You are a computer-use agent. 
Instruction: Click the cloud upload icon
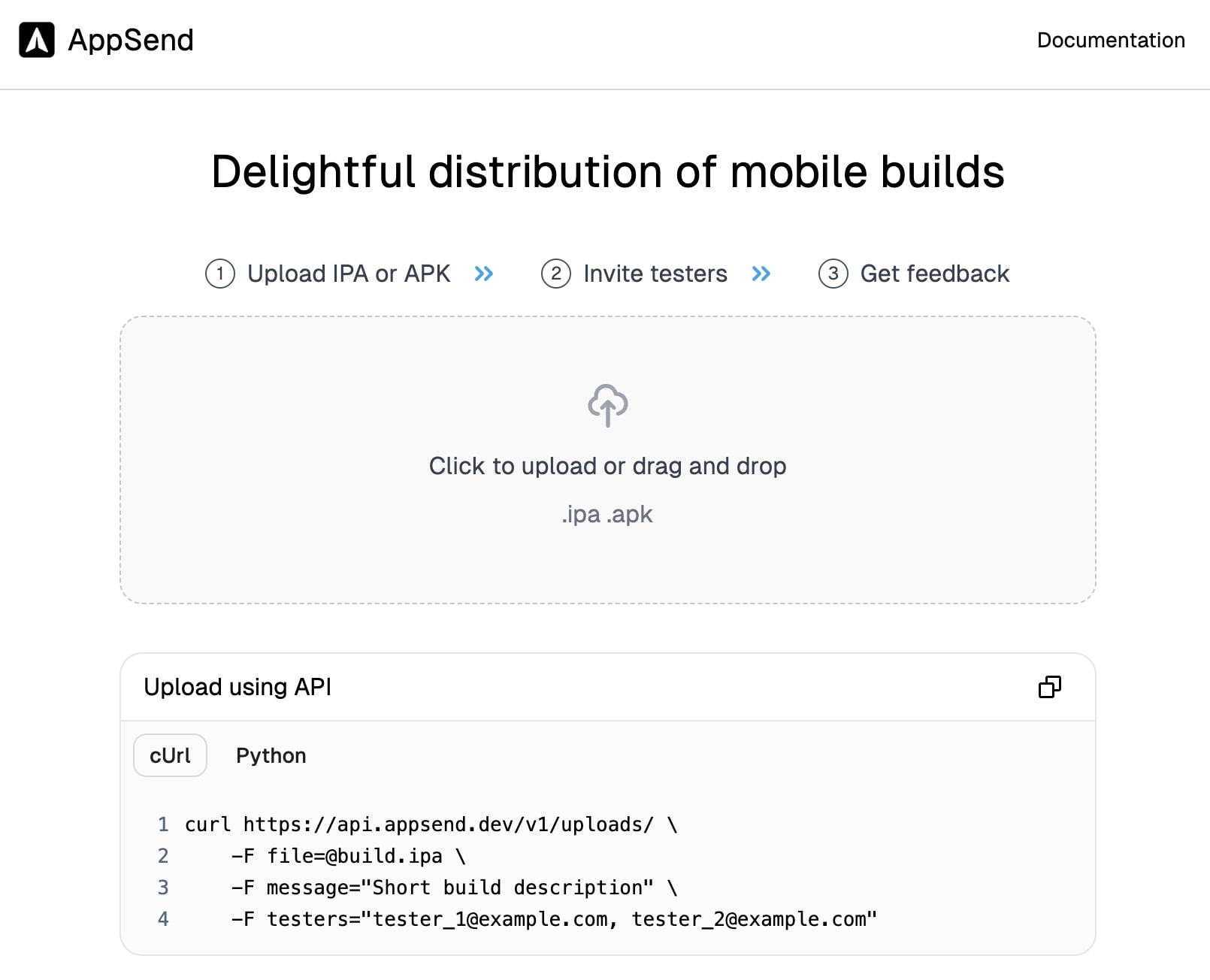tap(607, 405)
